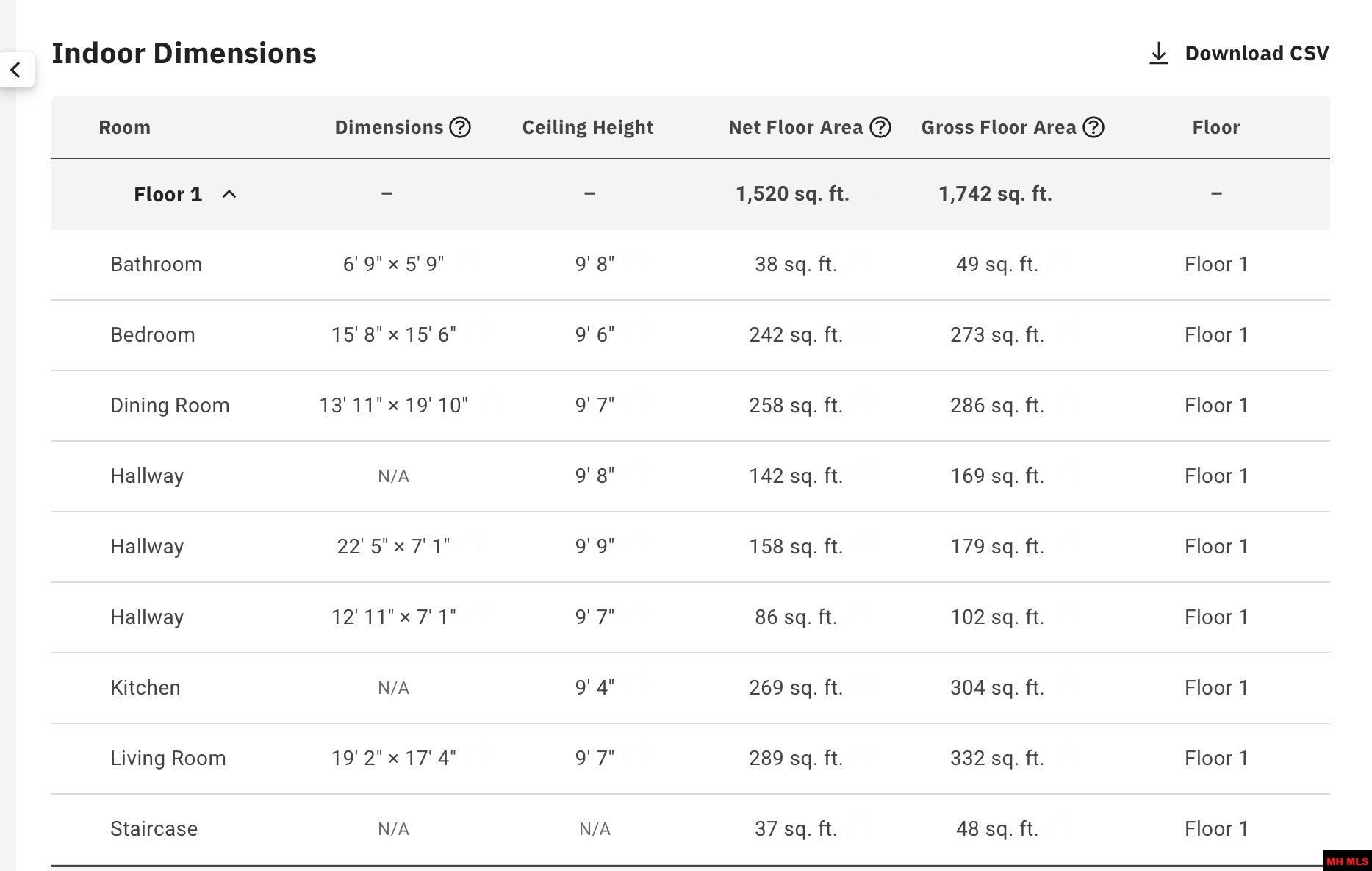Select the 273 sq. ft. gross area

coord(997,335)
